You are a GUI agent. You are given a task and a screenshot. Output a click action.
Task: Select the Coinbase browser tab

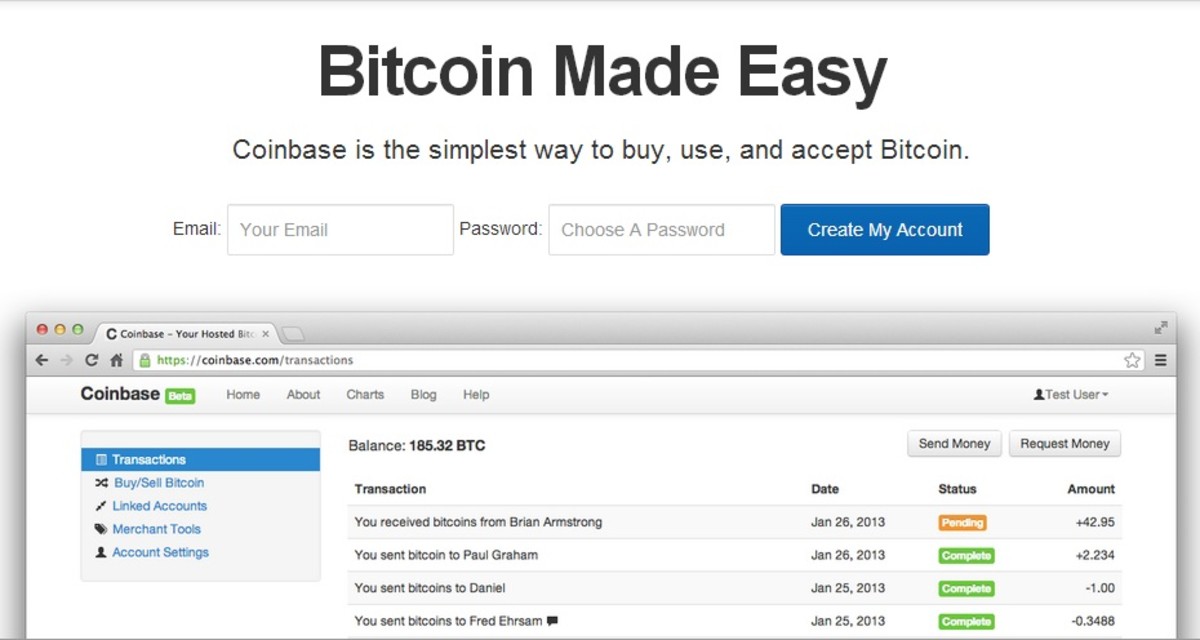pos(185,334)
